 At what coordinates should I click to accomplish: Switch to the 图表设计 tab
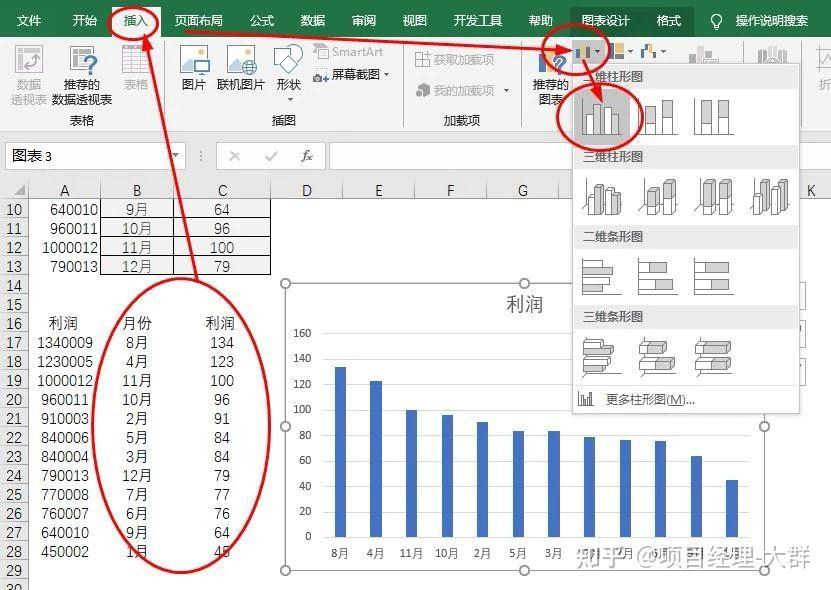[605, 21]
